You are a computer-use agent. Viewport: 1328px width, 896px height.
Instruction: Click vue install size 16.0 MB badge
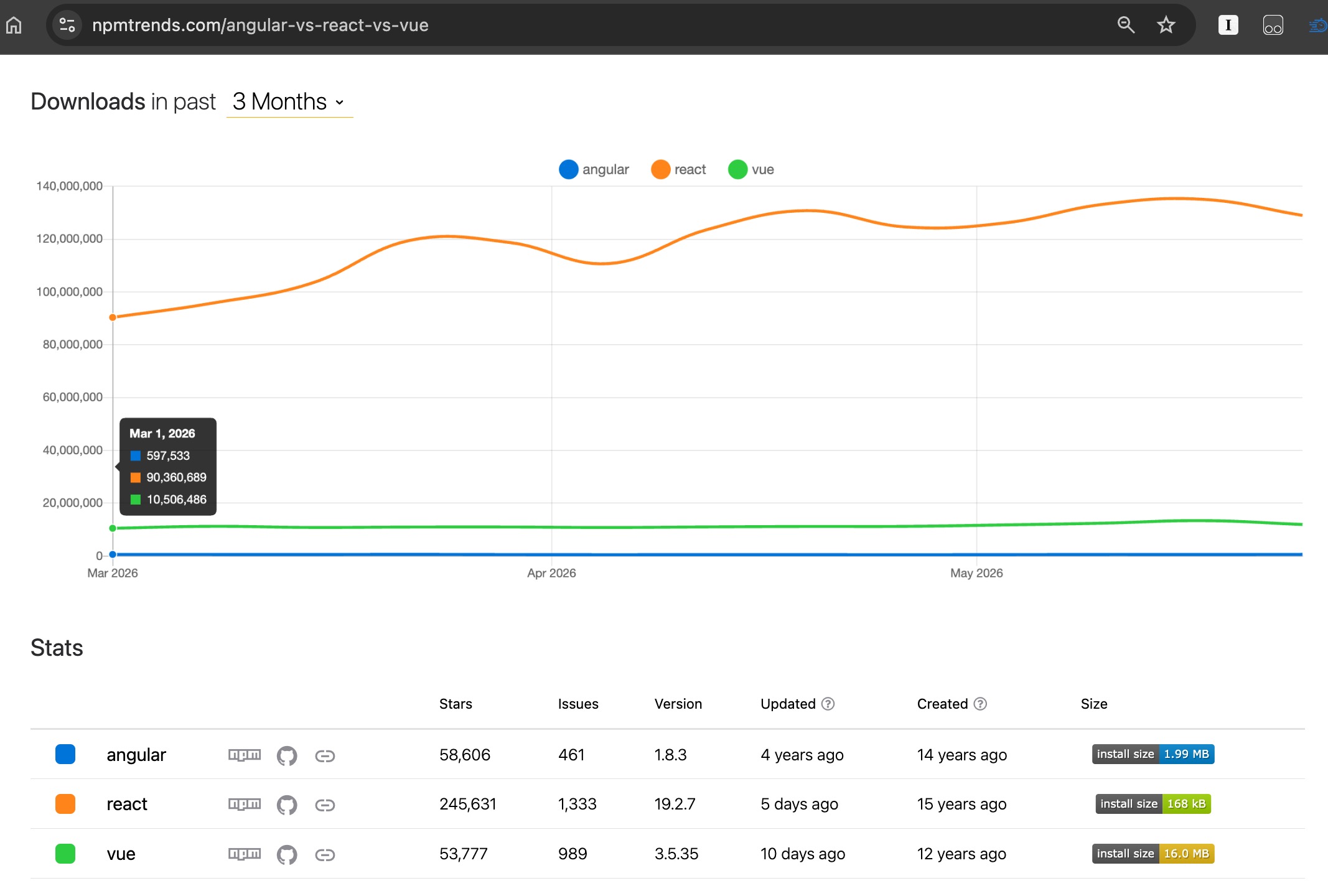point(1153,854)
